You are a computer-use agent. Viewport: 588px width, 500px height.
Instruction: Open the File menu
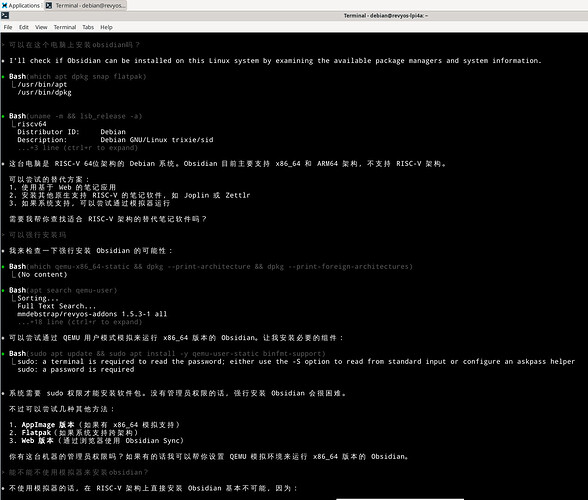tap(8, 27)
